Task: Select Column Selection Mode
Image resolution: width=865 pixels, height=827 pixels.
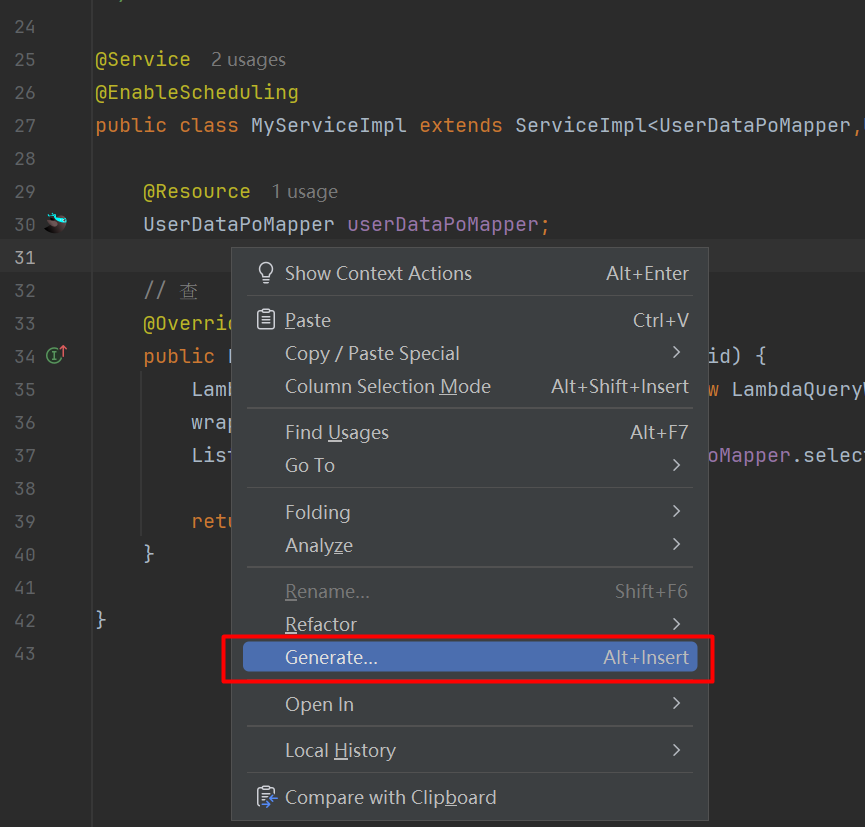Action: [469, 387]
